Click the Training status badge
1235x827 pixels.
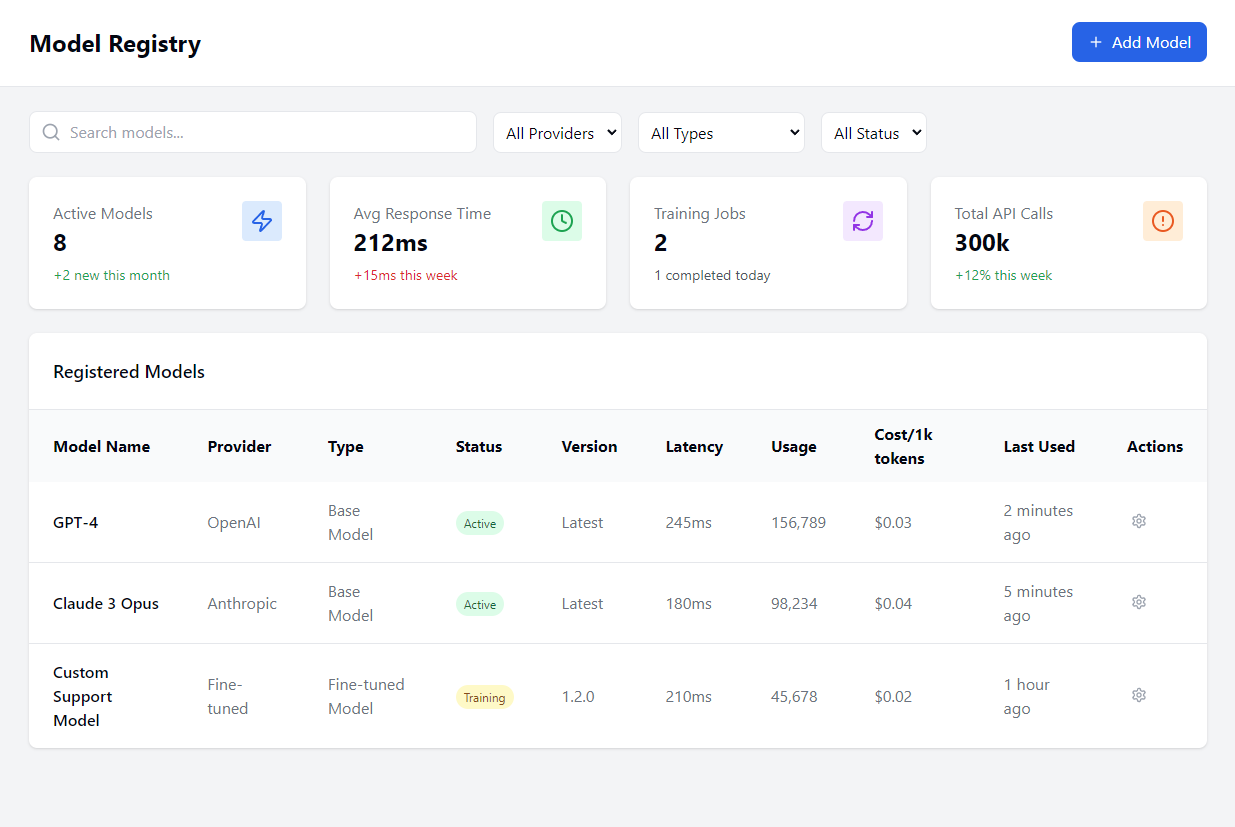484,697
